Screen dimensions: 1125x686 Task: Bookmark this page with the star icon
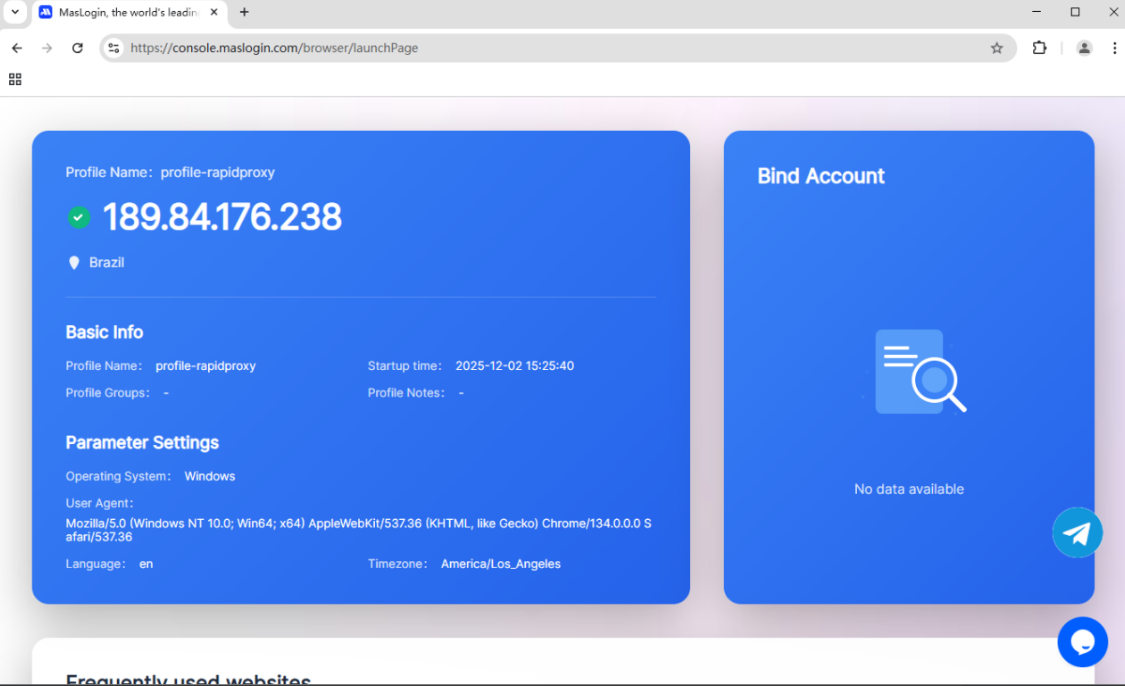click(996, 48)
